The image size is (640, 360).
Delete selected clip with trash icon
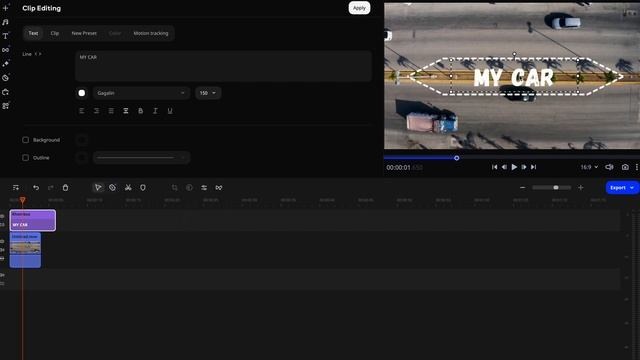tap(65, 187)
